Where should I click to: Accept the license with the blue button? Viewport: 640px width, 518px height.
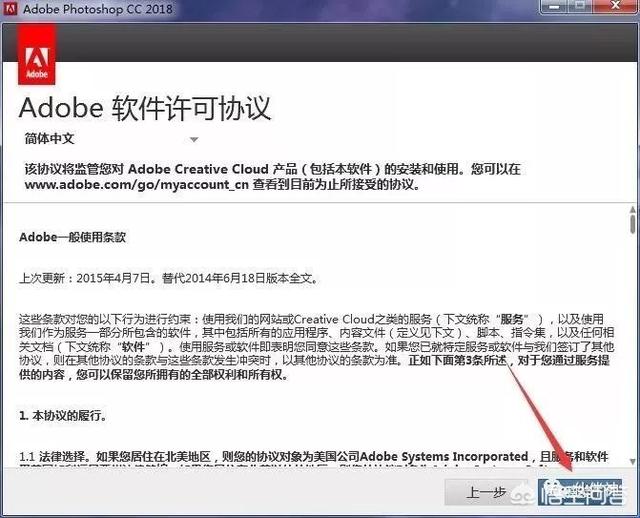580,492
